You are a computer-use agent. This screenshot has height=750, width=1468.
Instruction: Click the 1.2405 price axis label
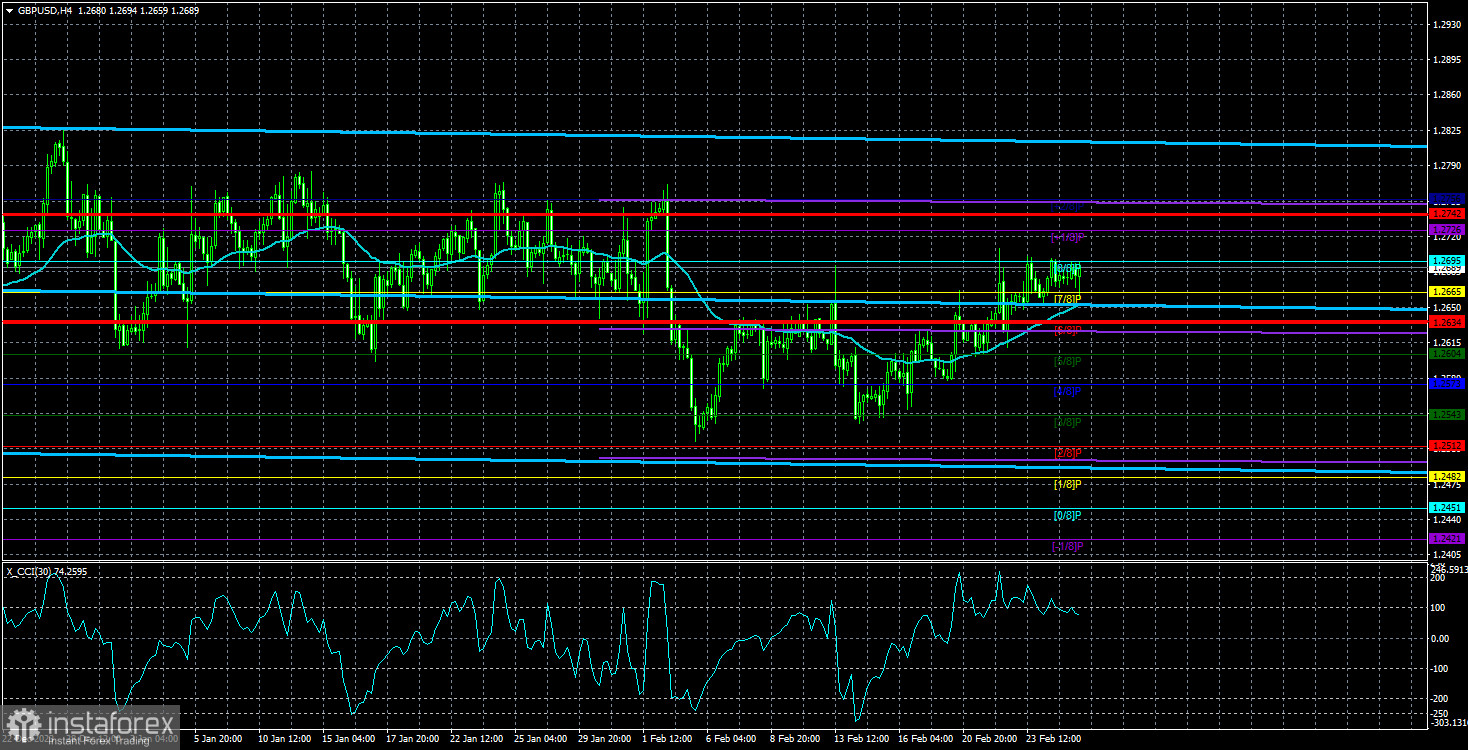click(x=1446, y=554)
